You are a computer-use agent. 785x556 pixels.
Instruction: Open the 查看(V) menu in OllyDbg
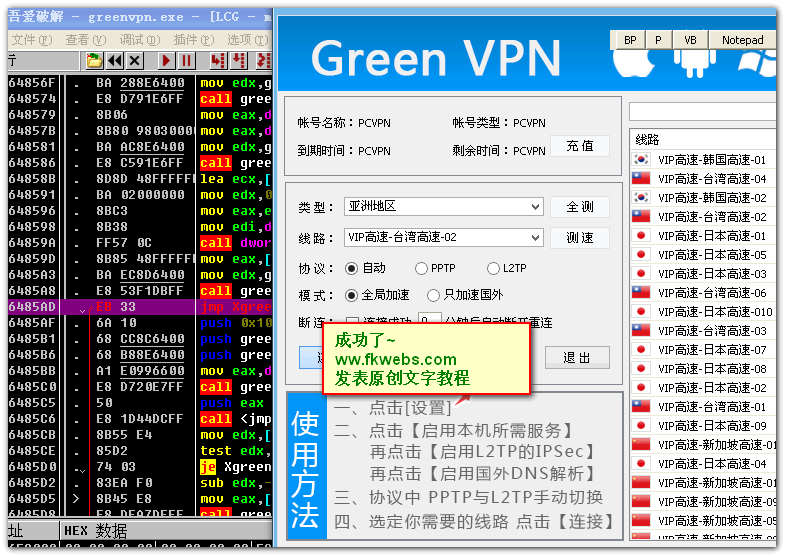[86, 40]
